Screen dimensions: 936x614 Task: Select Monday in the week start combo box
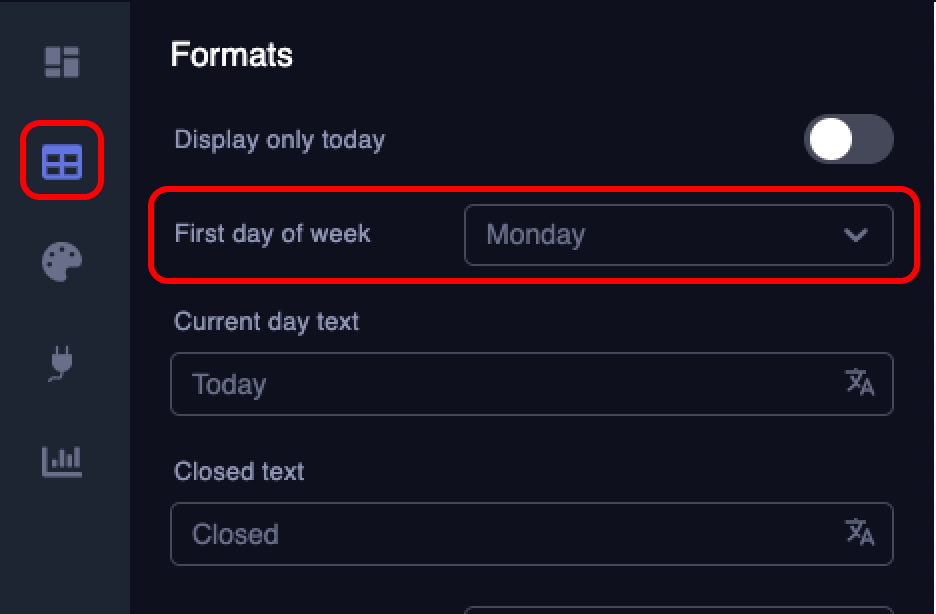pos(680,235)
